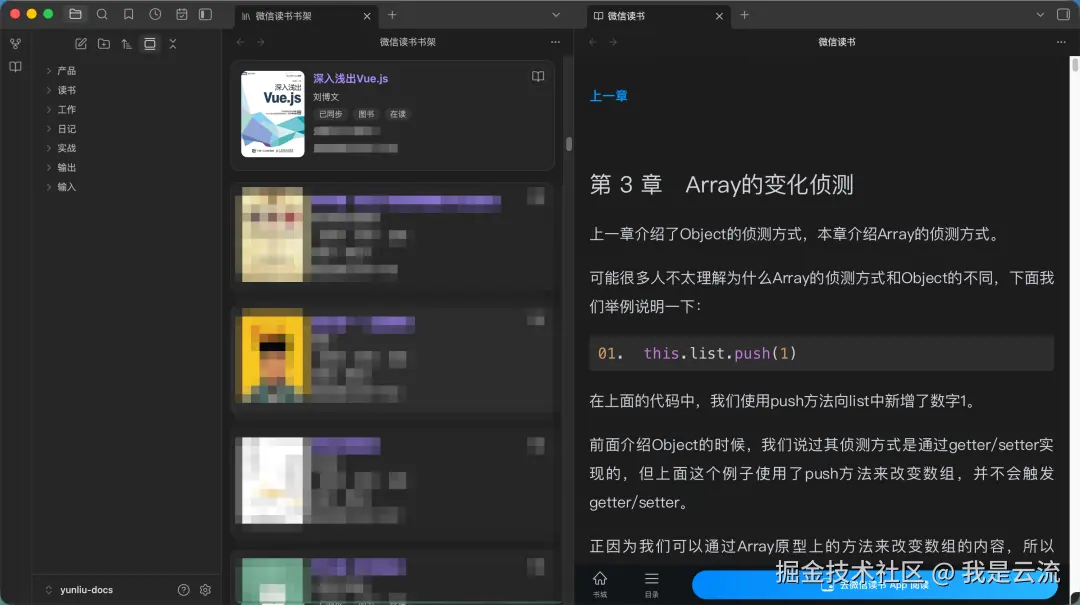Screen dimensions: 1080x605
Task: Open reading icon on 深入浅出Vue.js card
Action: point(538,76)
